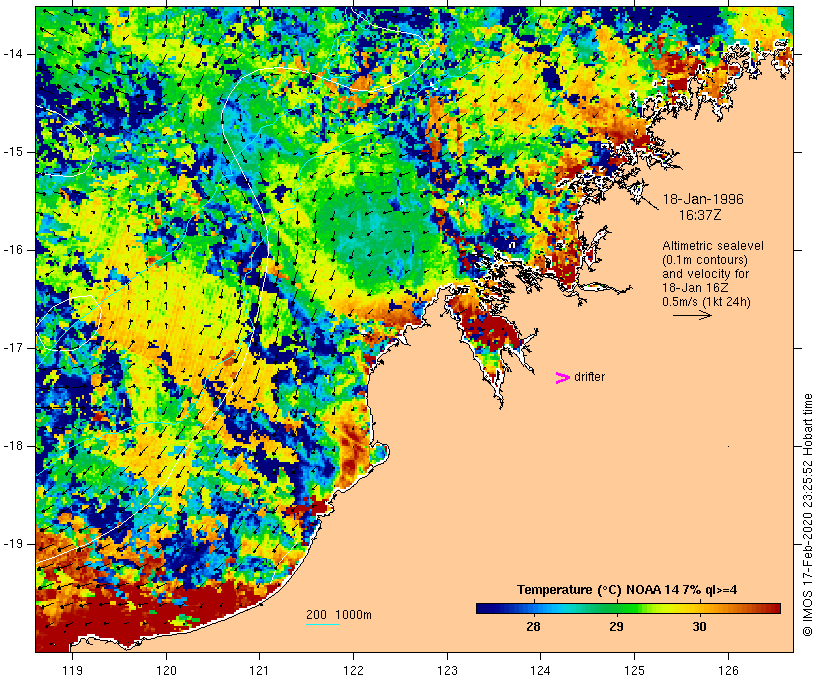Click the -18 latitude axis label
This screenshot has height=680, width=820.
click(x=13, y=446)
